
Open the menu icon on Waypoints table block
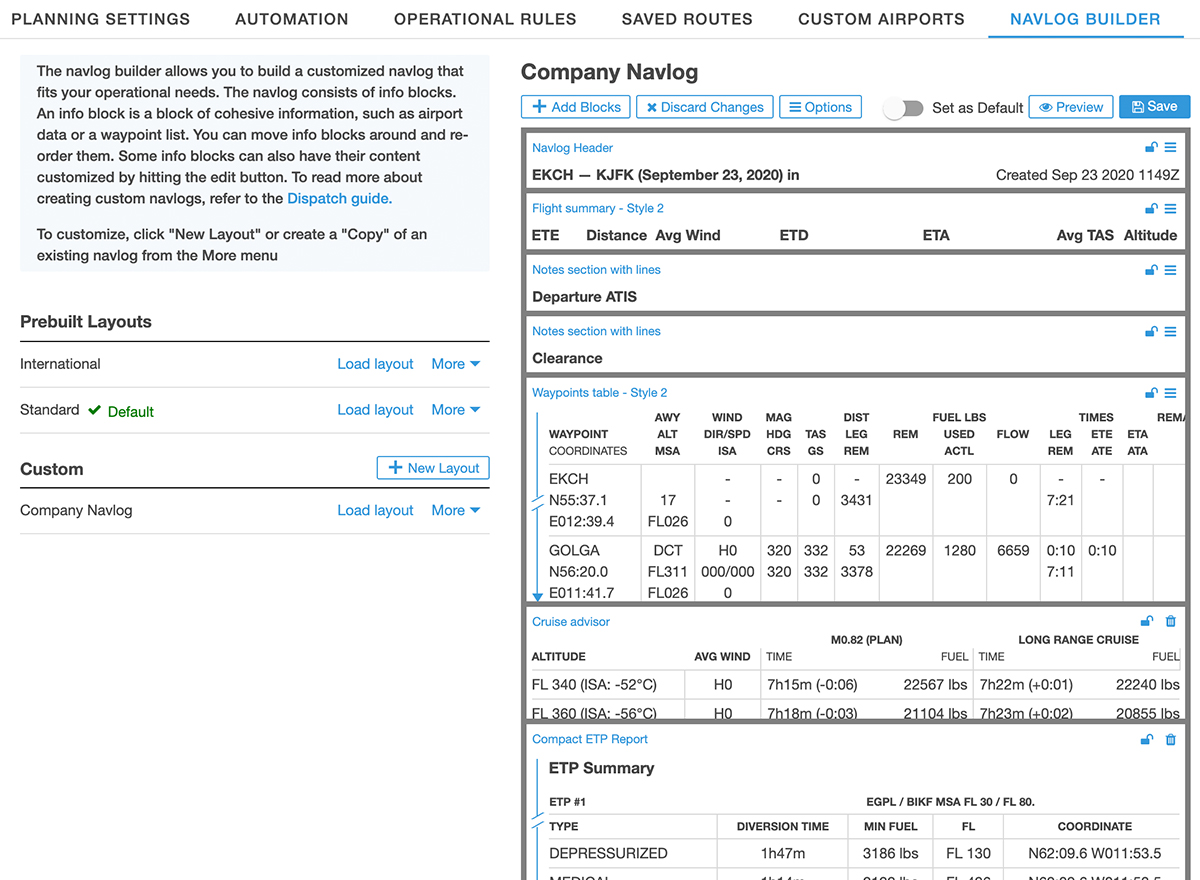pos(1170,393)
